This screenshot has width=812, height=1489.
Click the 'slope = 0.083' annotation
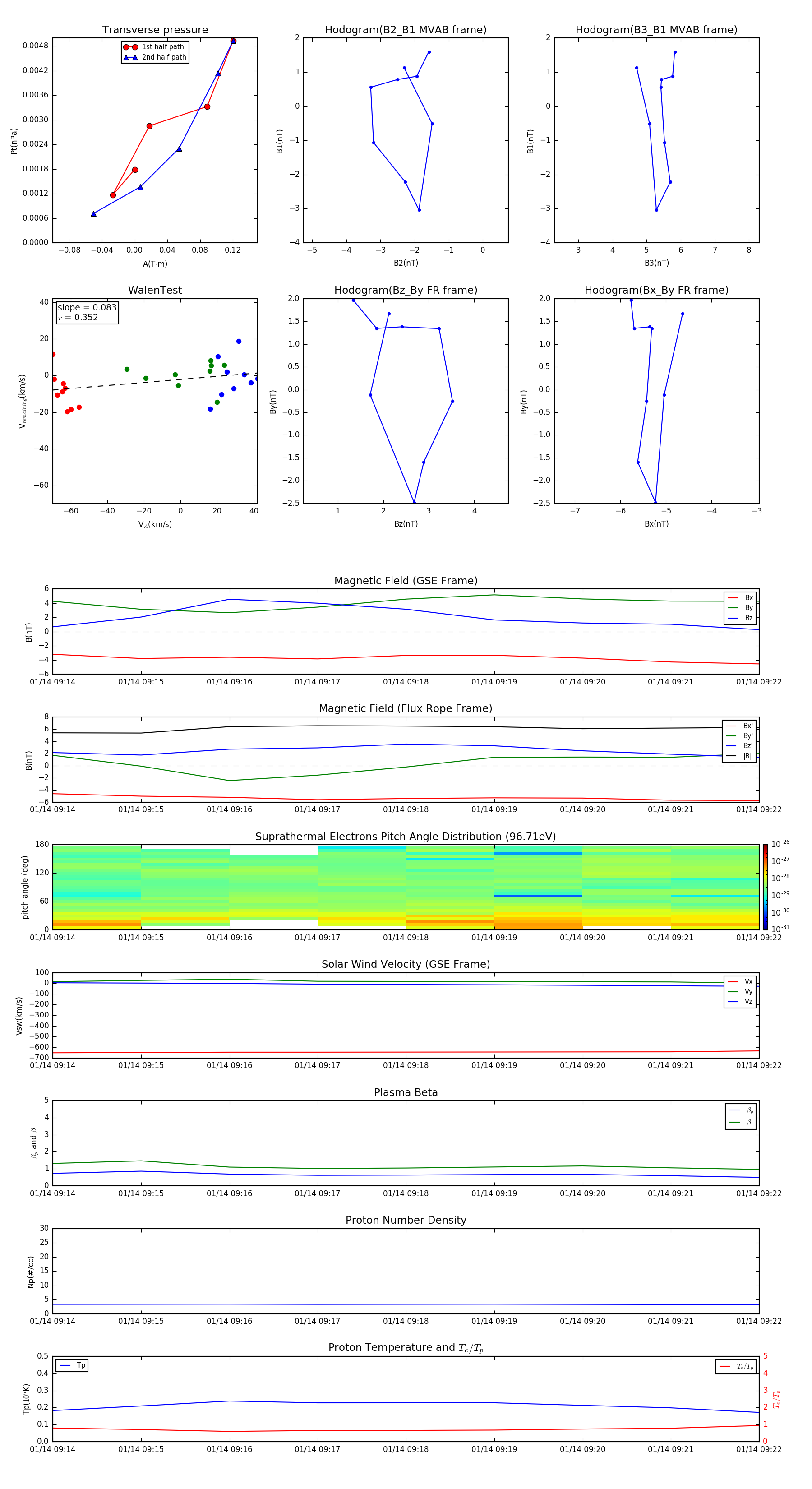click(x=87, y=308)
